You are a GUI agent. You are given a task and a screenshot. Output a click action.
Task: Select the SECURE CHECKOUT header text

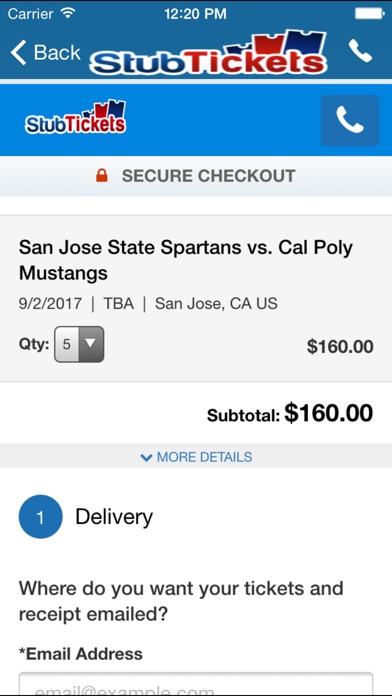point(208,176)
